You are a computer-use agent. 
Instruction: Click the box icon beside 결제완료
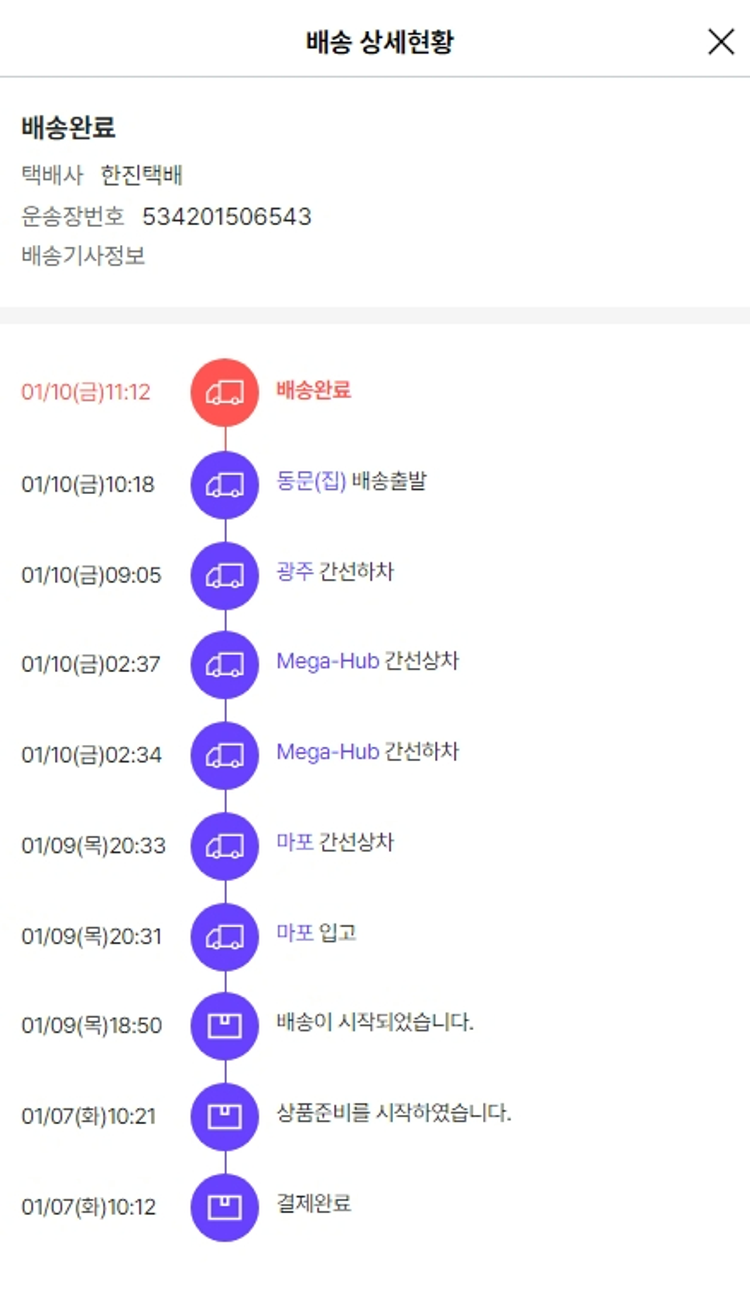(225, 1207)
